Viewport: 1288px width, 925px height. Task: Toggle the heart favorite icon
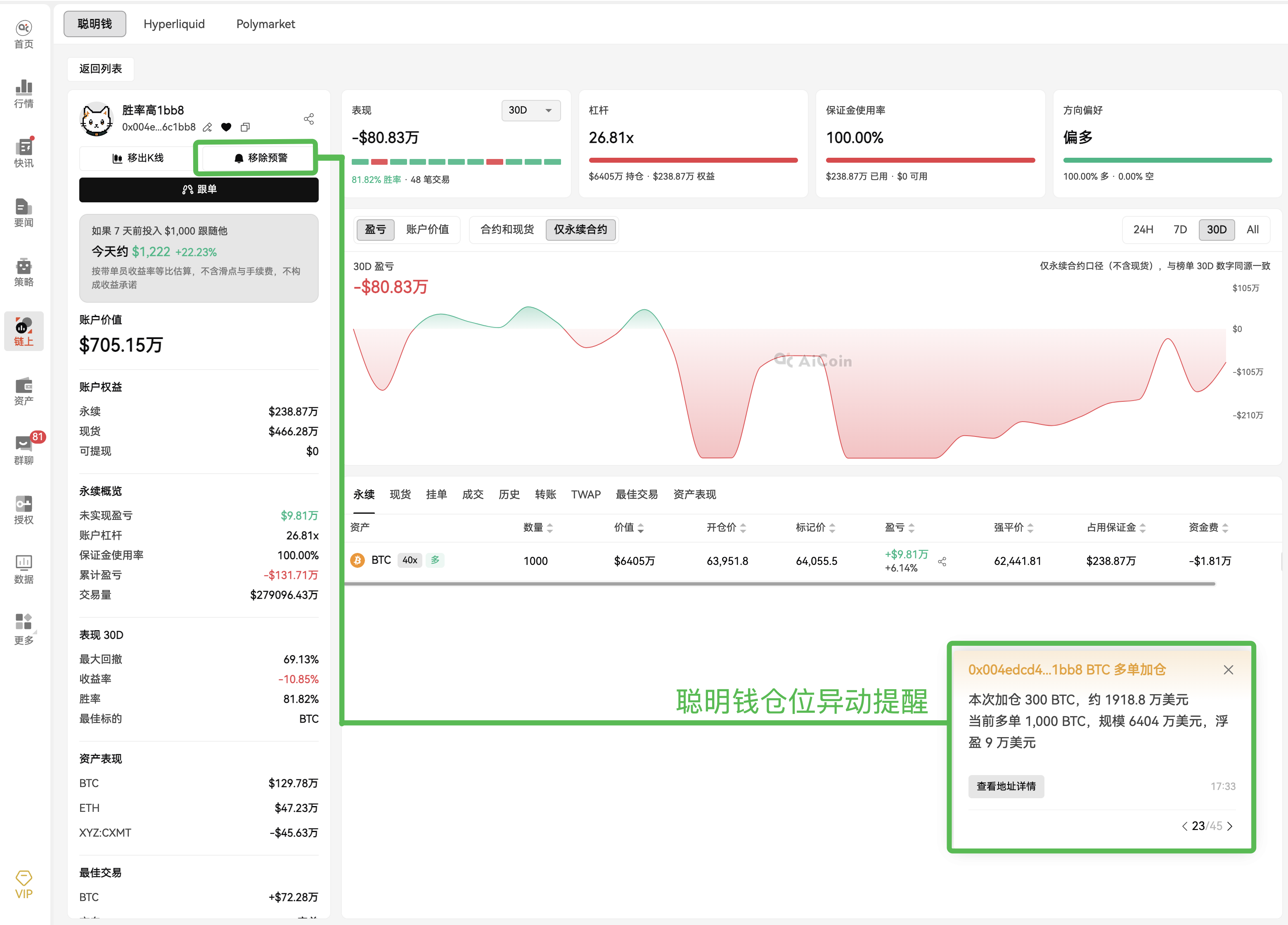tap(226, 127)
